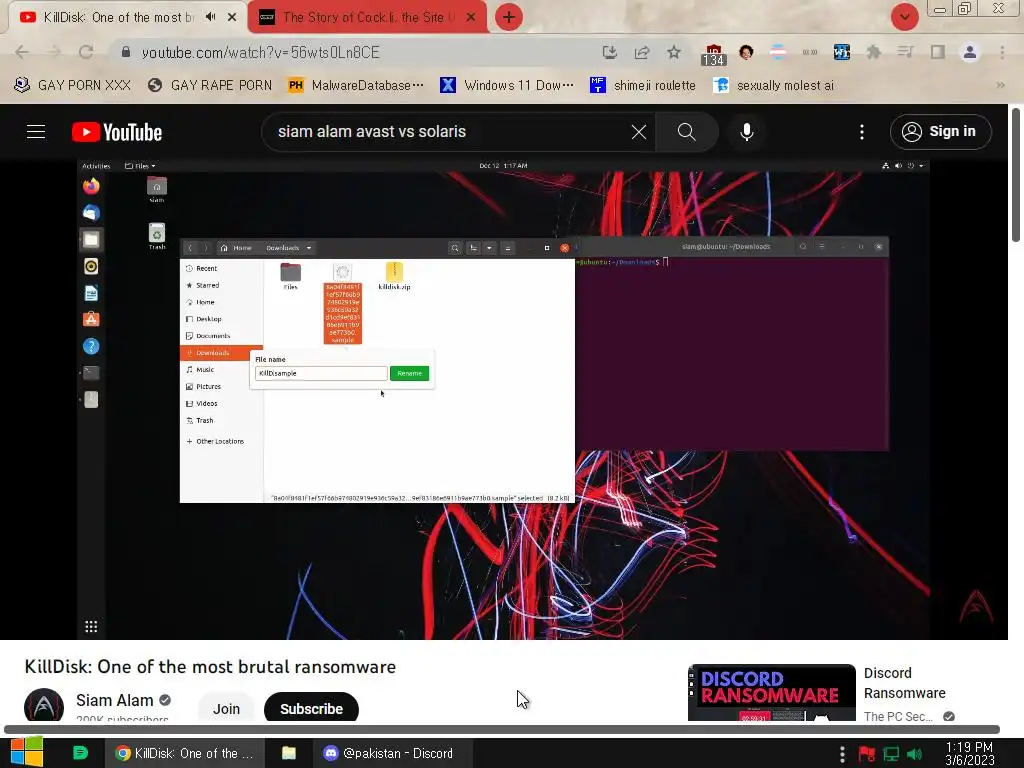This screenshot has height=768, width=1024.
Task: Show the browser side panel
Action: point(938,52)
